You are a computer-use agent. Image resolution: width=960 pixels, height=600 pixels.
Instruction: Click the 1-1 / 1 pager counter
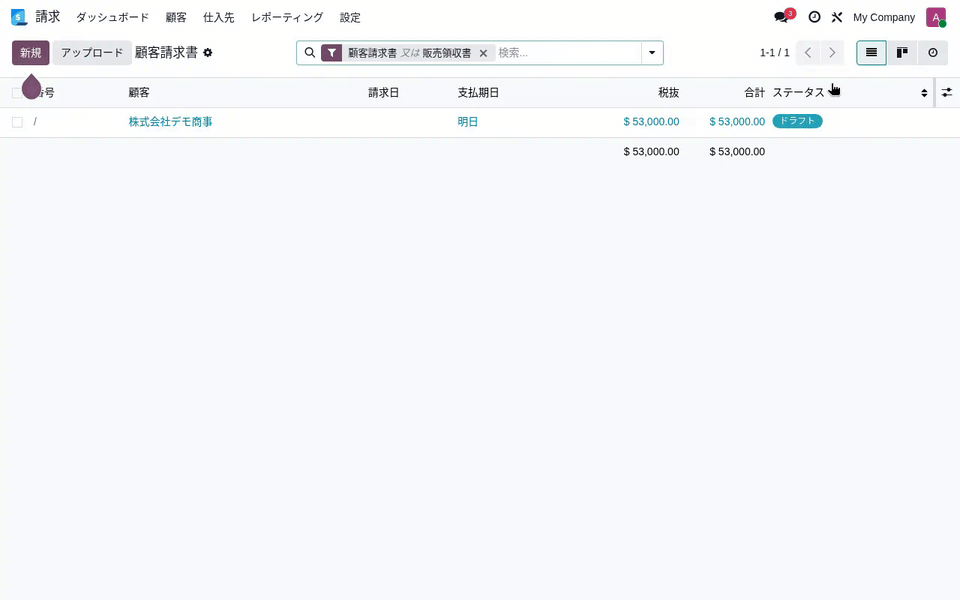click(774, 53)
